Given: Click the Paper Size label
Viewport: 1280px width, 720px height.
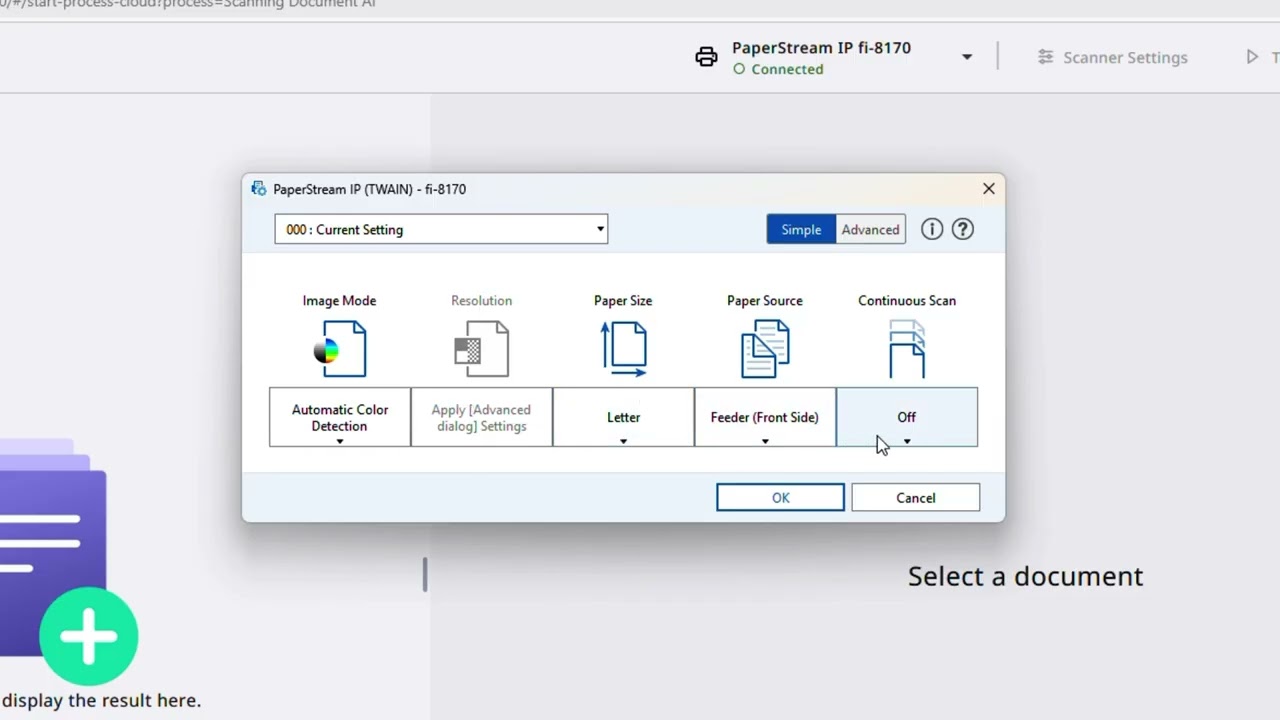Looking at the screenshot, I should (x=623, y=300).
